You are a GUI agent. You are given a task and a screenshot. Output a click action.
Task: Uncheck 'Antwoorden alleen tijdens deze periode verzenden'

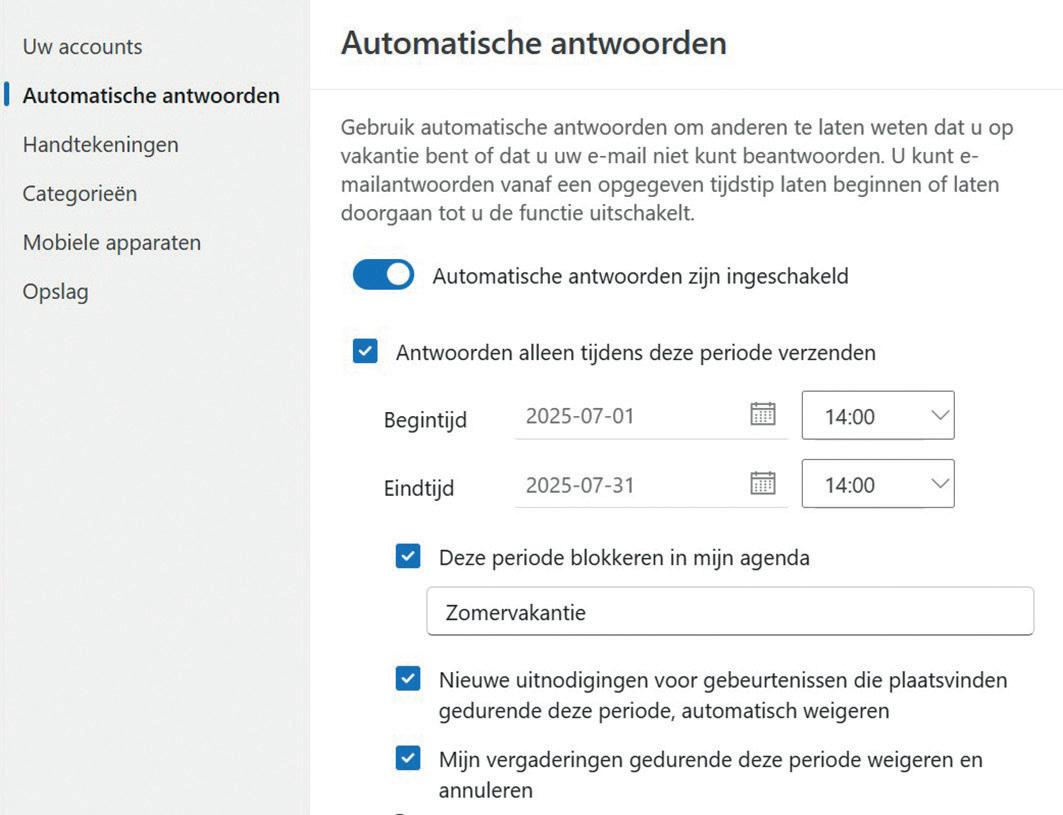(366, 352)
